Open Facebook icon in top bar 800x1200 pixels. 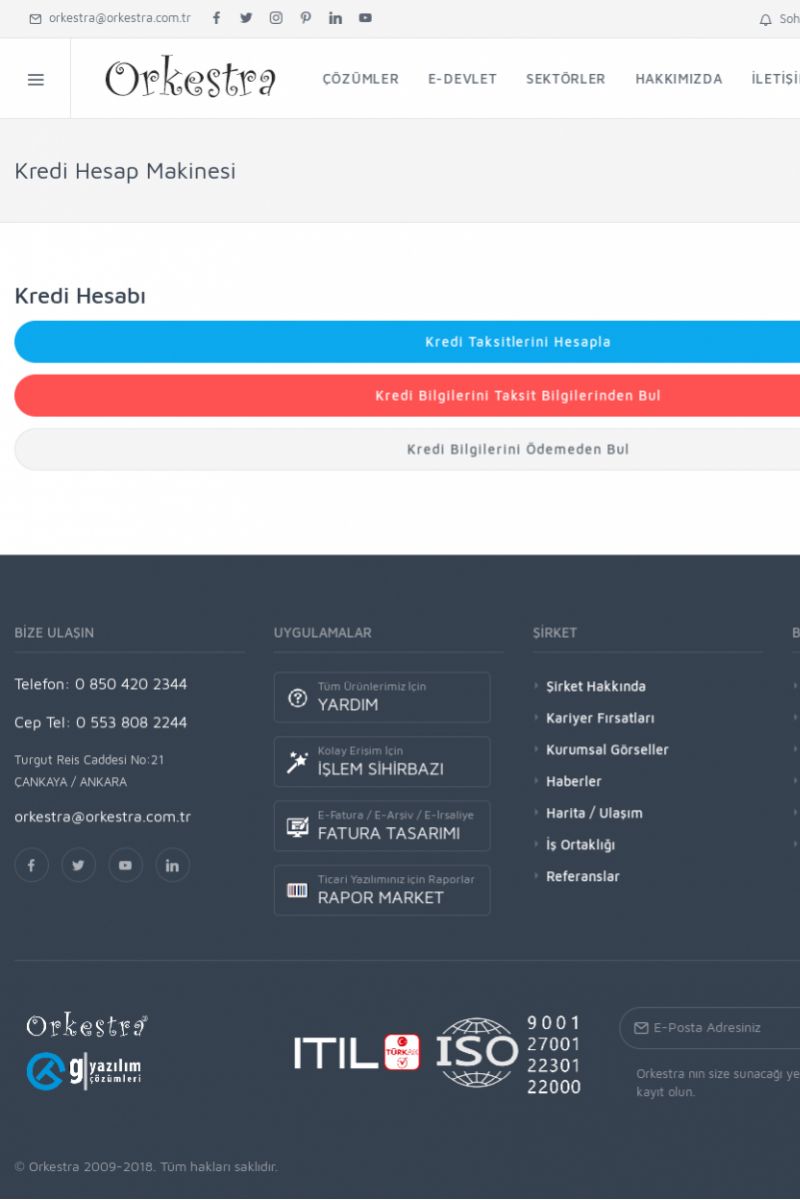coord(216,18)
